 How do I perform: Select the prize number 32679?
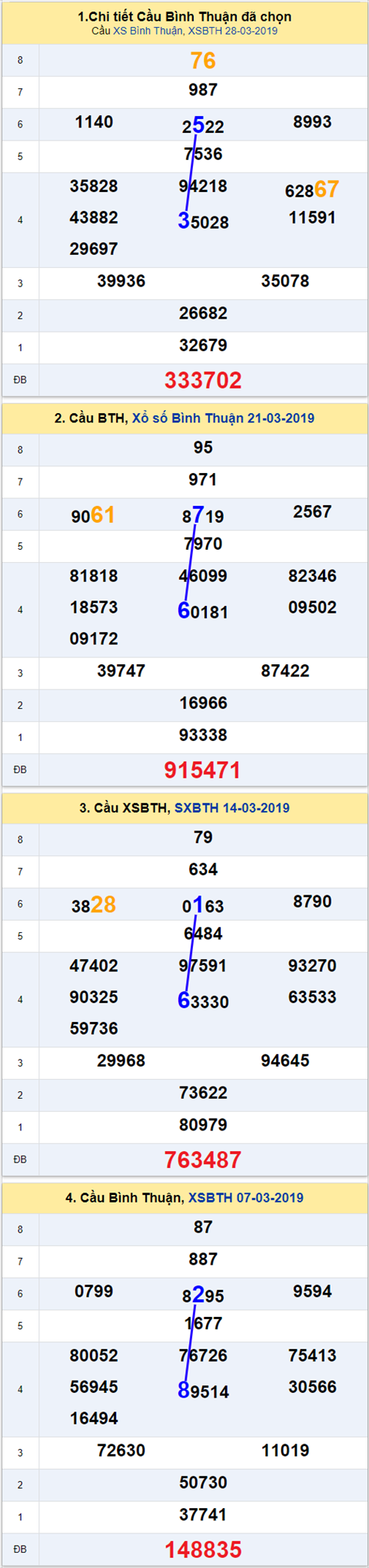pos(203,346)
